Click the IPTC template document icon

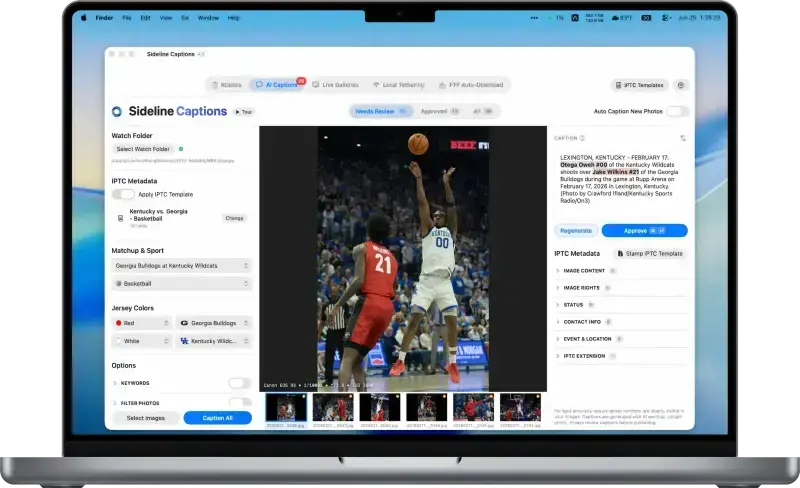click(120, 218)
